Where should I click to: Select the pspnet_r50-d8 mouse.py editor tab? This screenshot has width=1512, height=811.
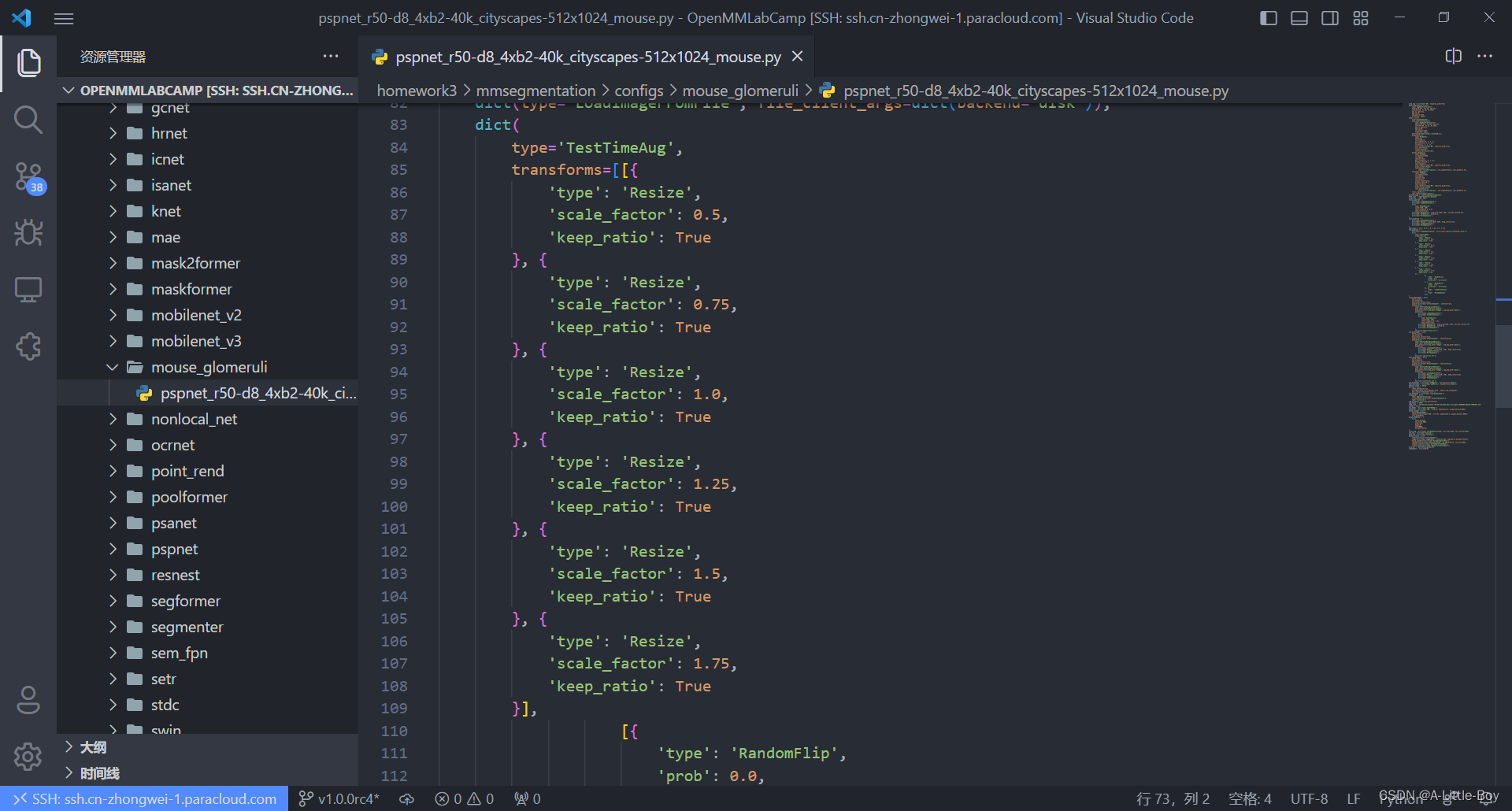587,57
